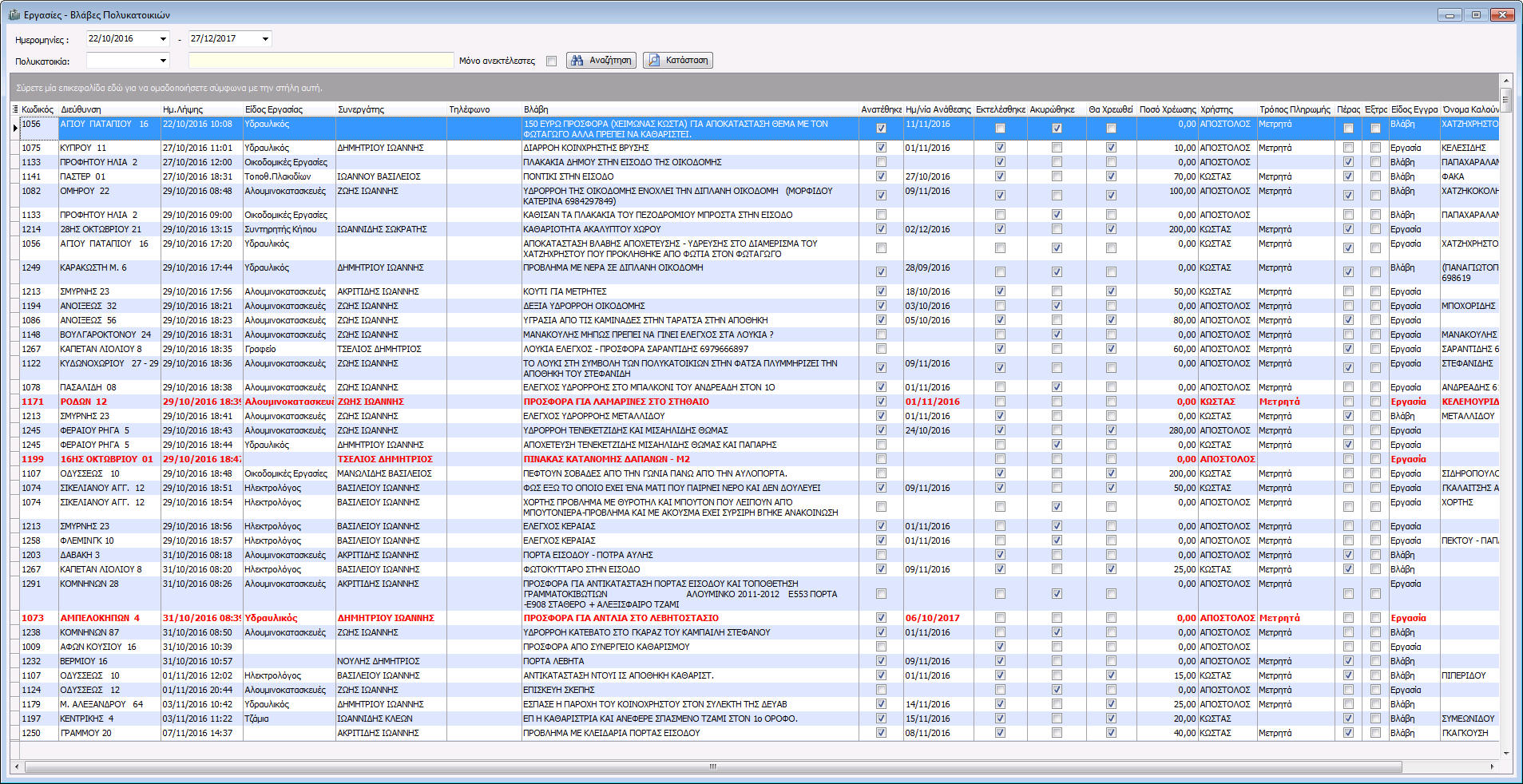Toggle Θα Χρεωθεί checkbox in ΚΕΝΤΡΙΚΗΣ 4 row
1523x784 pixels.
1111,719
